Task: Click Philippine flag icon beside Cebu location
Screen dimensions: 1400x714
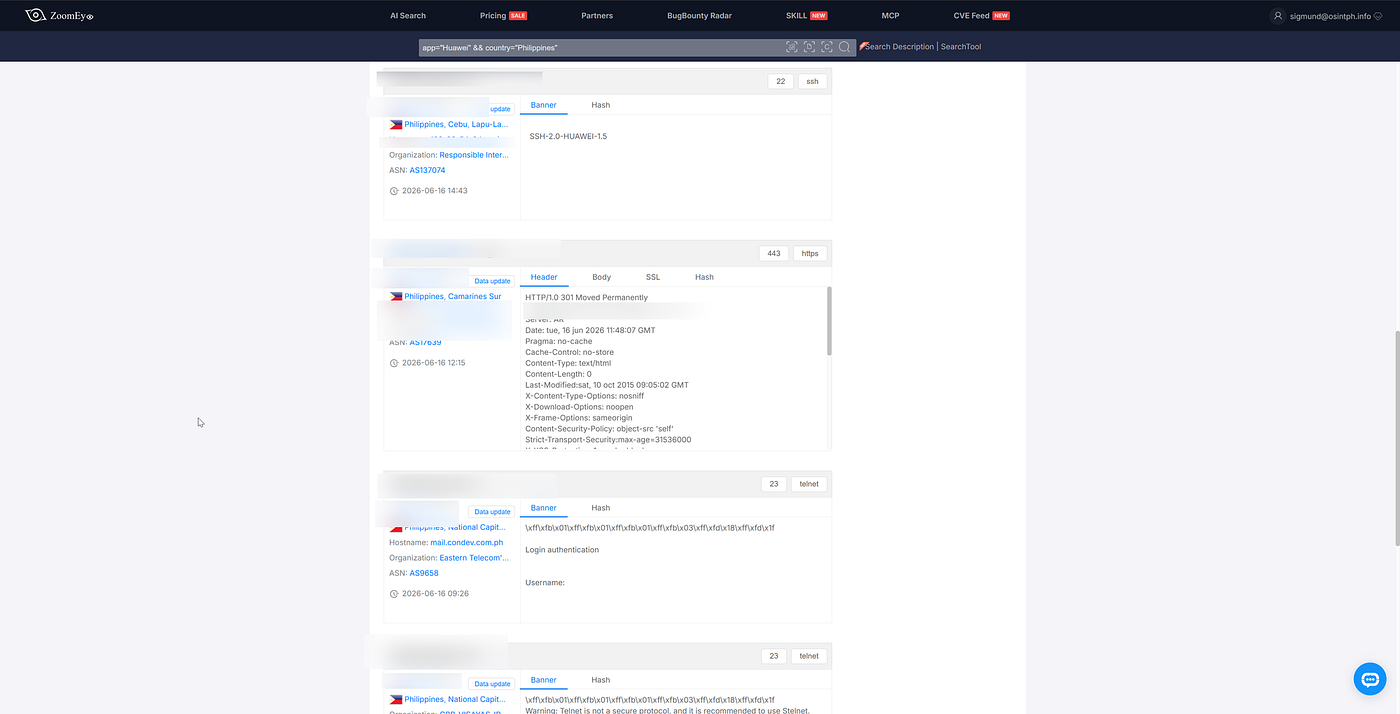Action: point(396,125)
